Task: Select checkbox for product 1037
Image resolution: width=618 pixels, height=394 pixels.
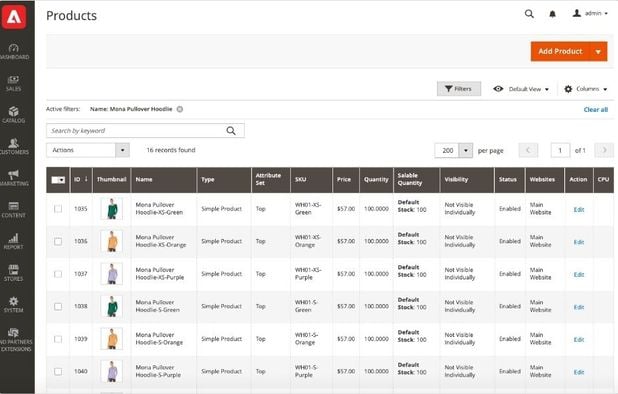Action: [x=58, y=274]
